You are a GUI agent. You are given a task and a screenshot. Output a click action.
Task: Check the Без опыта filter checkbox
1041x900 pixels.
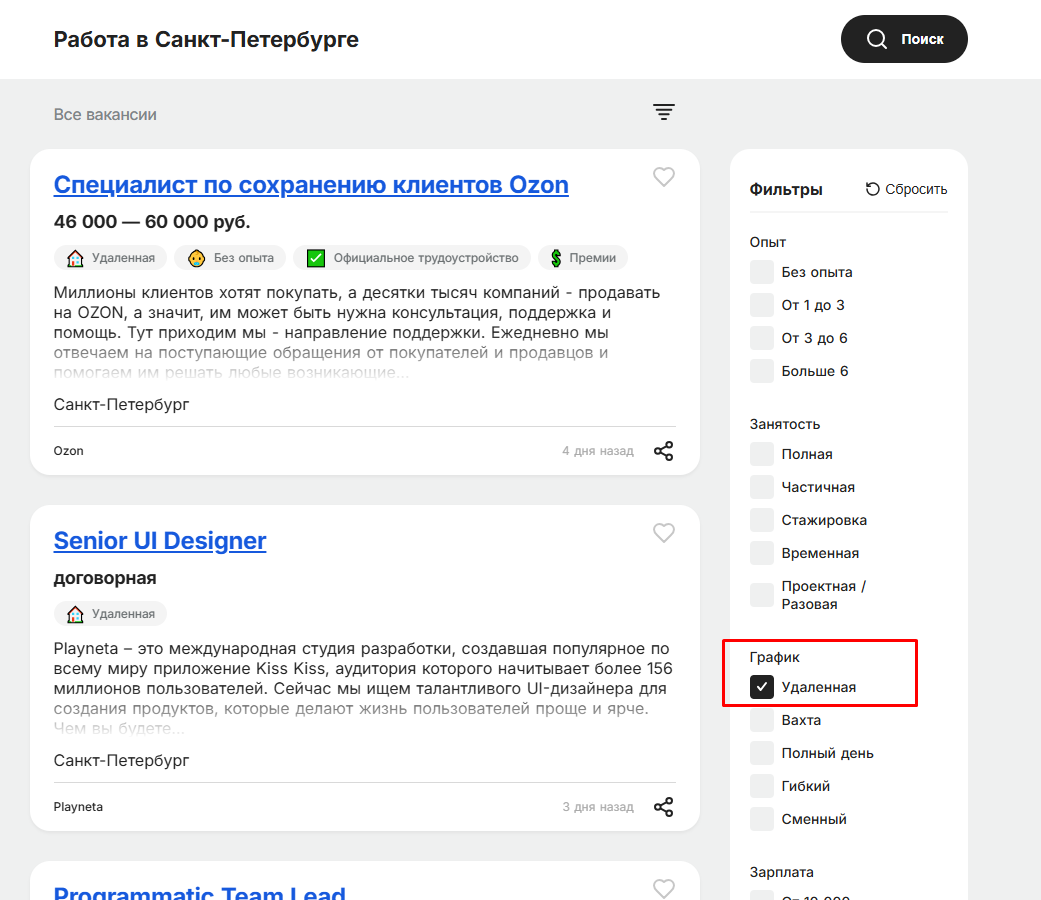761,272
